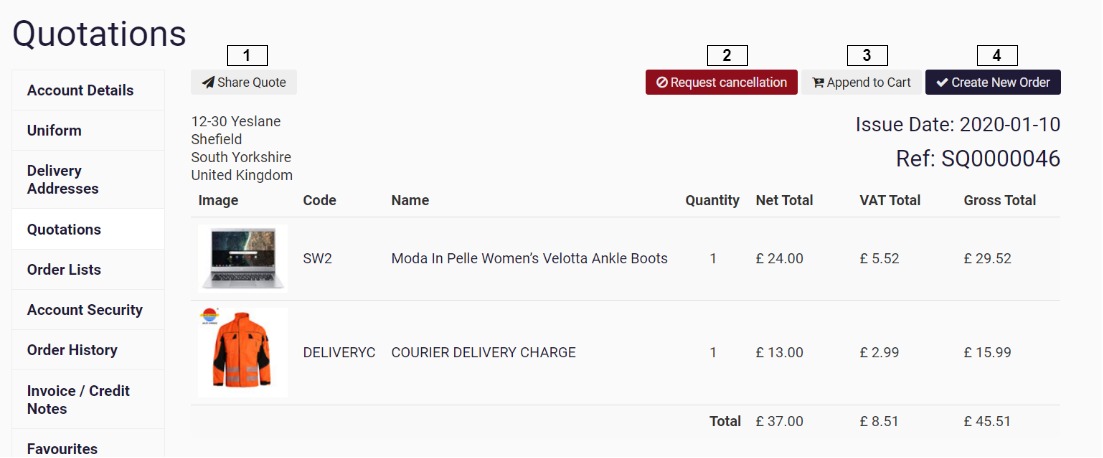Viewport: 1103px width, 458px height.
Task: Select Quotations in the sidebar menu
Action: 64,230
